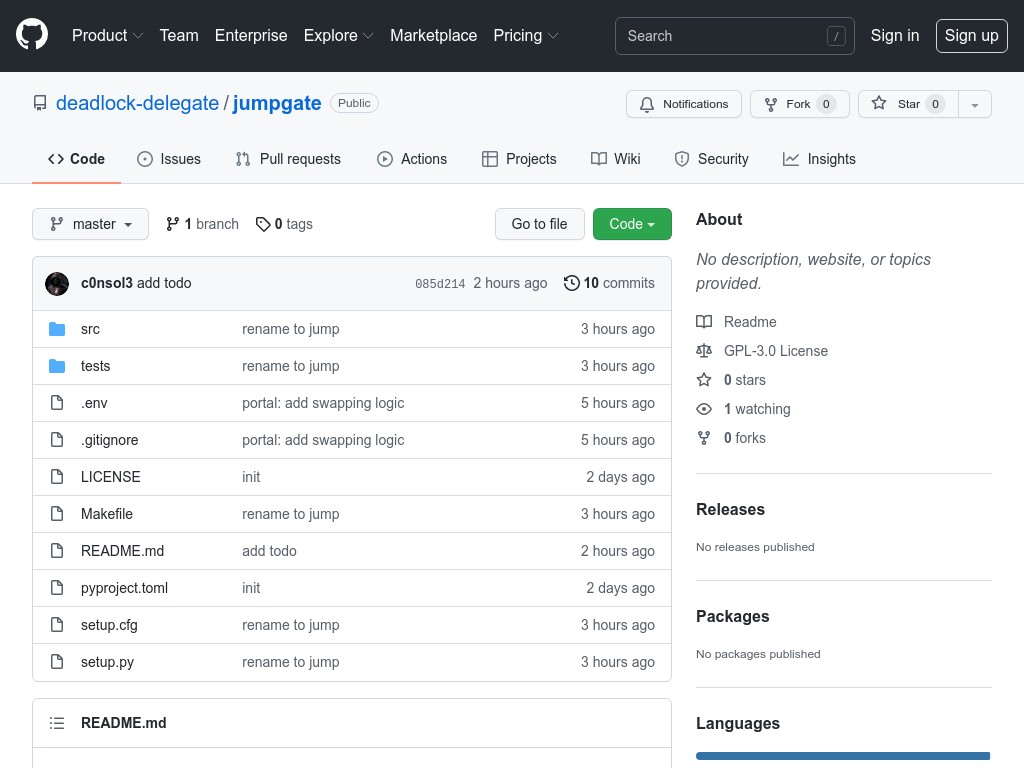The image size is (1024, 768).
Task: Click the Notifications button
Action: click(684, 104)
